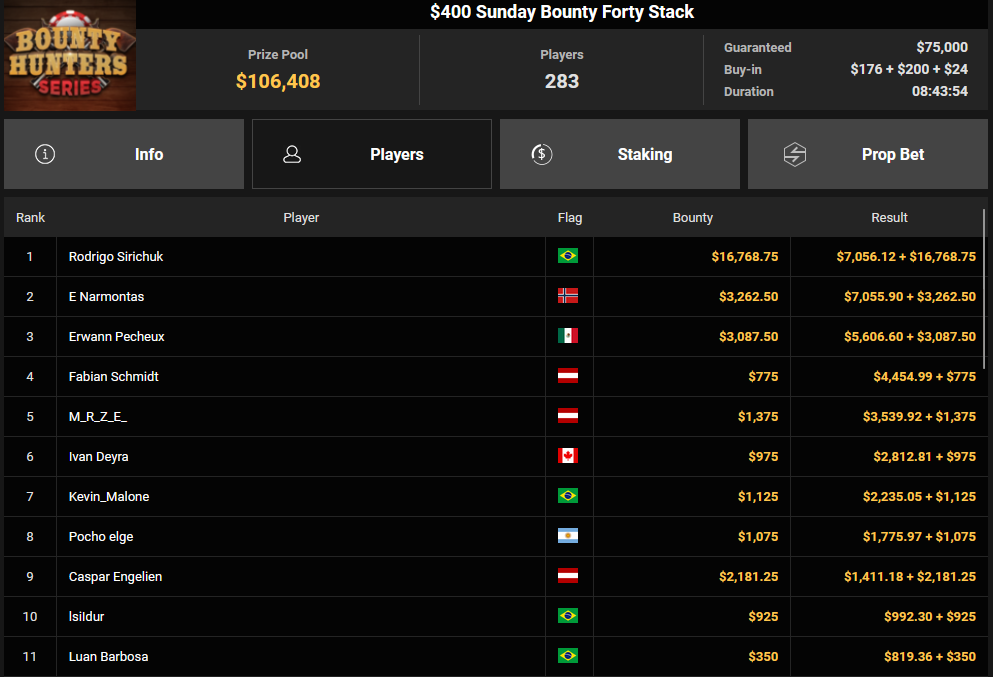Sort by the Player column header
Viewport: 993px width, 677px height.
point(301,217)
